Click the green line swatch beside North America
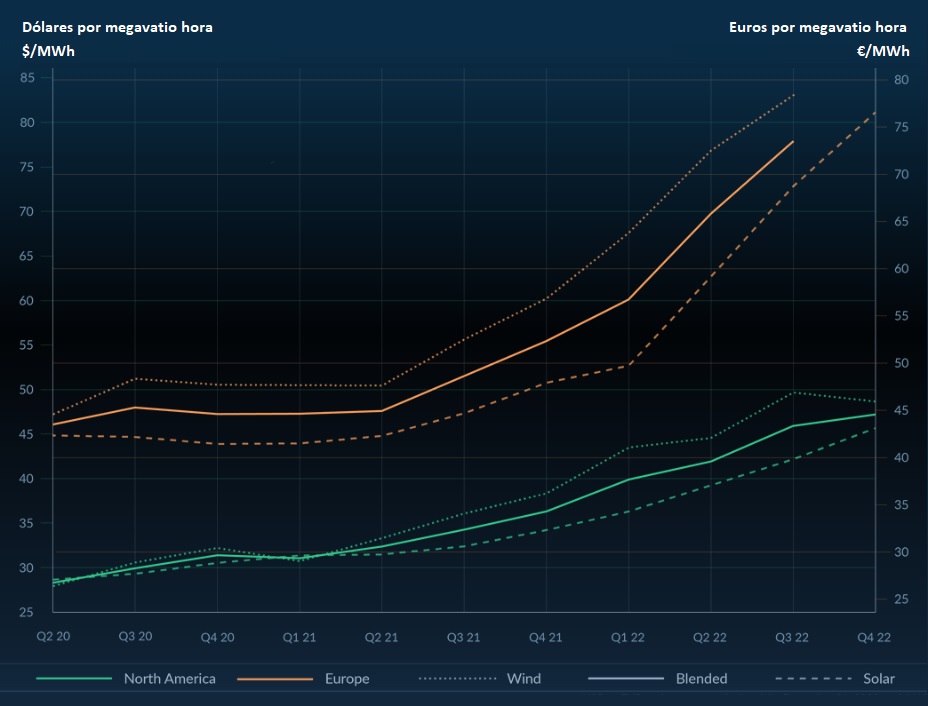This screenshot has height=706, width=928. (74, 679)
